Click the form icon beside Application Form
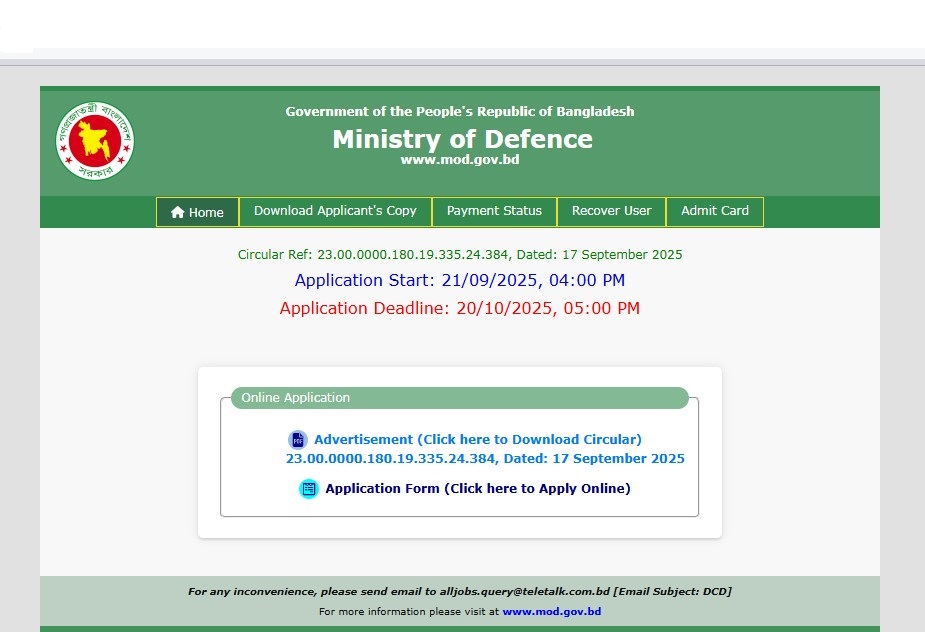This screenshot has height=632, width=925. 308,489
